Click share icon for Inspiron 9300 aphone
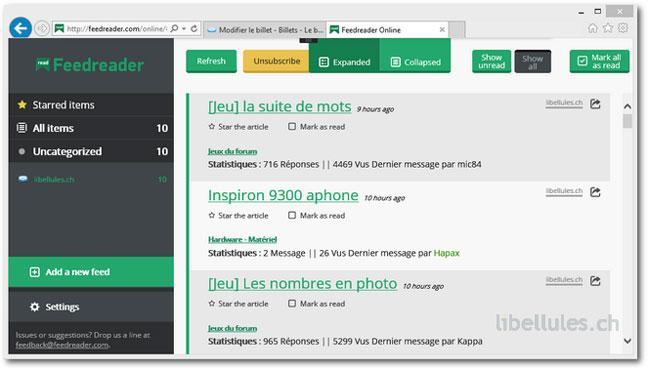The width and height of the screenshot is (648, 368). (595, 192)
